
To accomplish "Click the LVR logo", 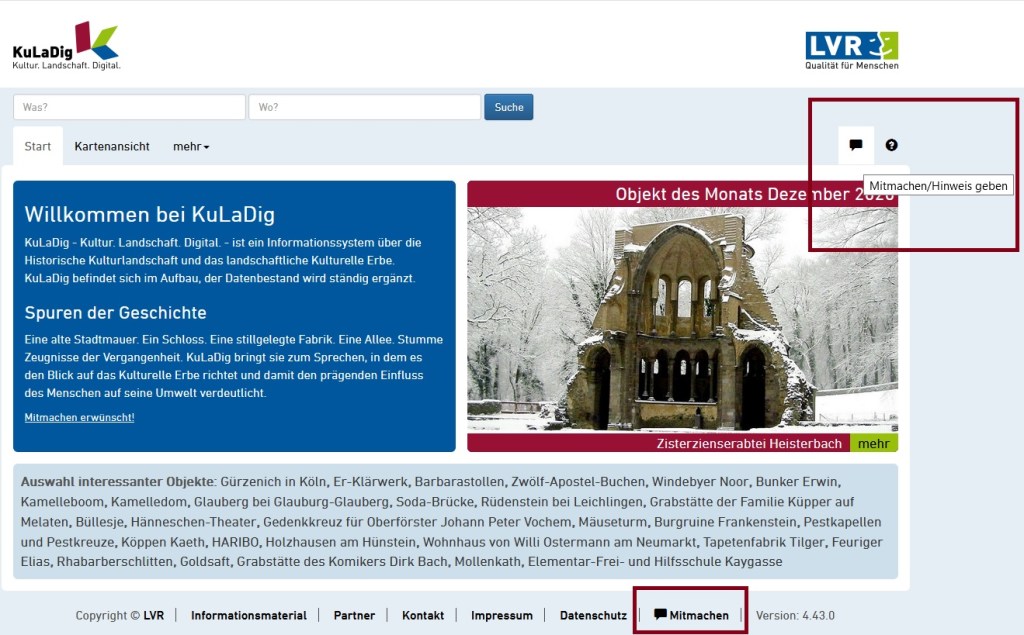I will coord(851,50).
